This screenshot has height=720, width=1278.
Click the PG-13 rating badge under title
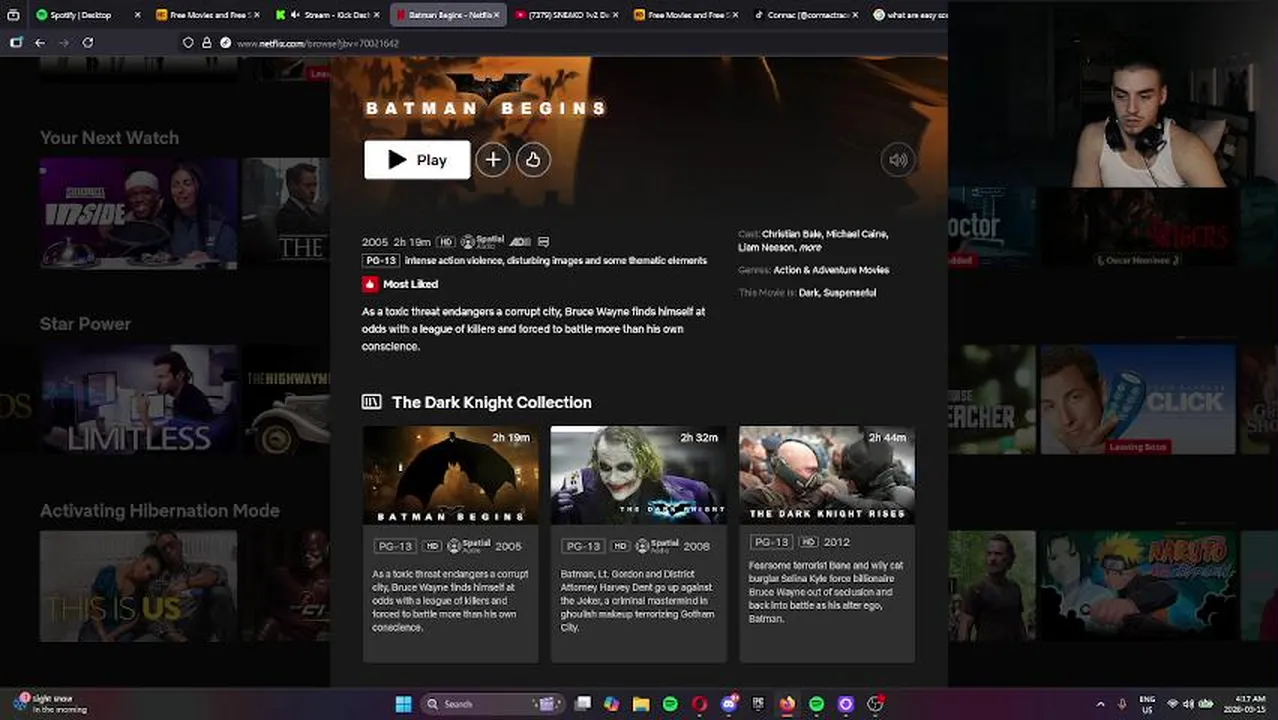tap(381, 260)
